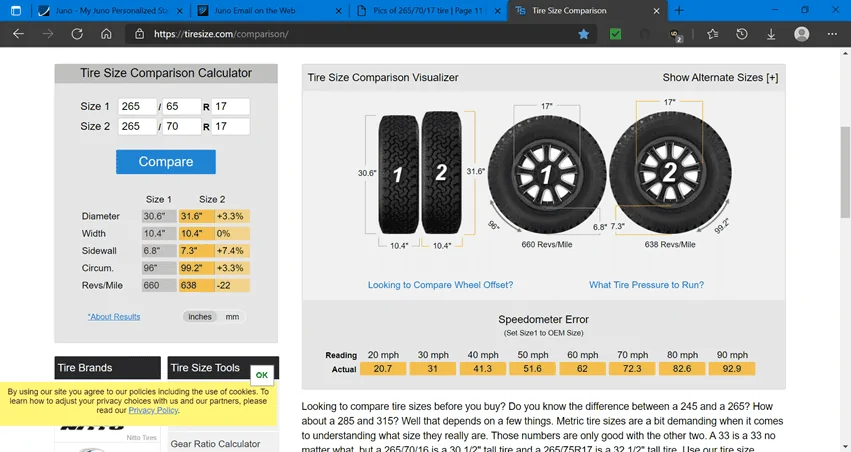Reload the tiresize.com page
The width and height of the screenshot is (851, 452).
pyautogui.click(x=77, y=34)
